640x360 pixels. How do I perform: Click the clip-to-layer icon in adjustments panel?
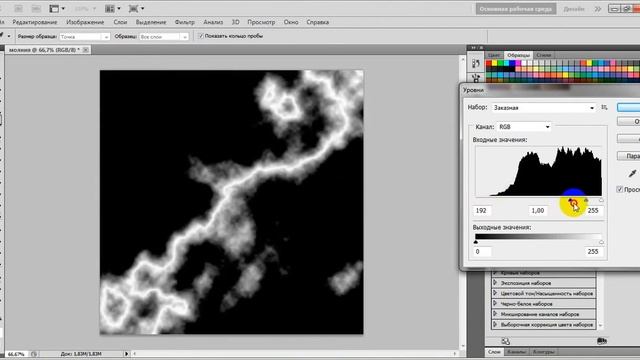pyautogui.click(x=602, y=341)
